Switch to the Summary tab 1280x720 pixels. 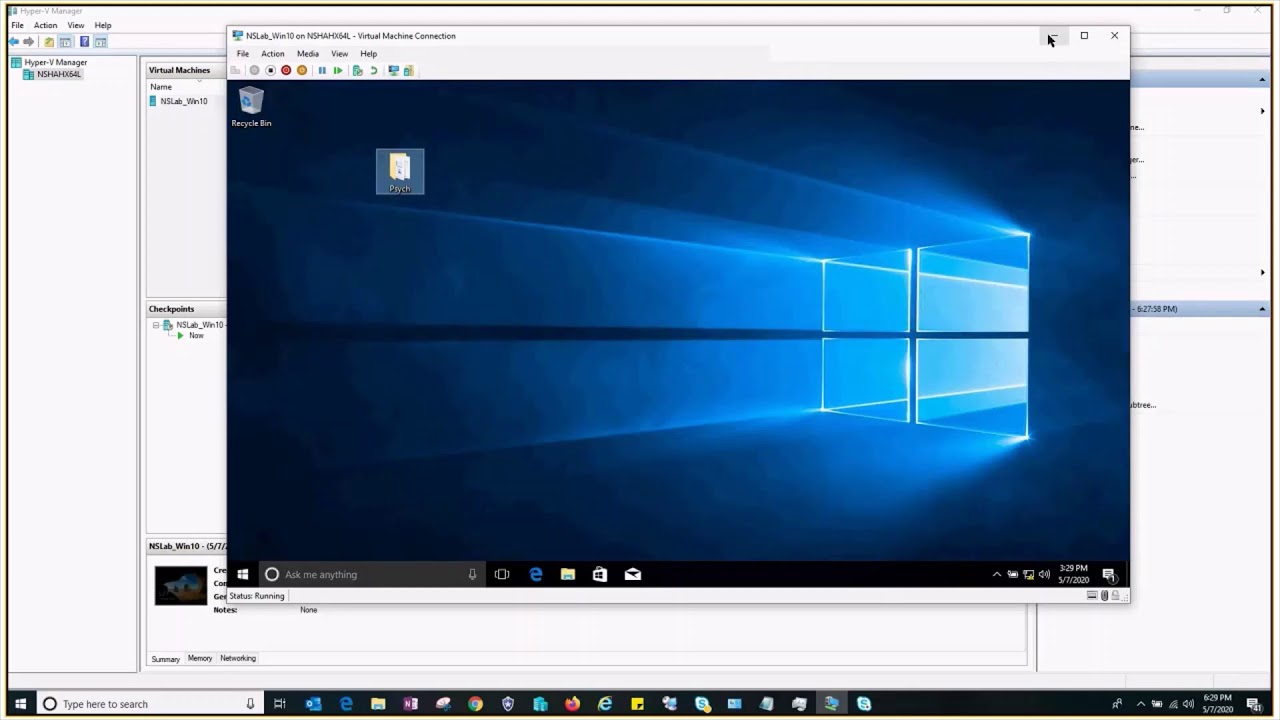pyautogui.click(x=166, y=659)
